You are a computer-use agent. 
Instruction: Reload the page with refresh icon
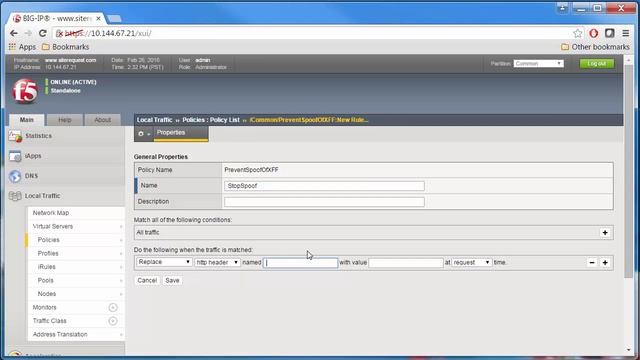pos(42,33)
